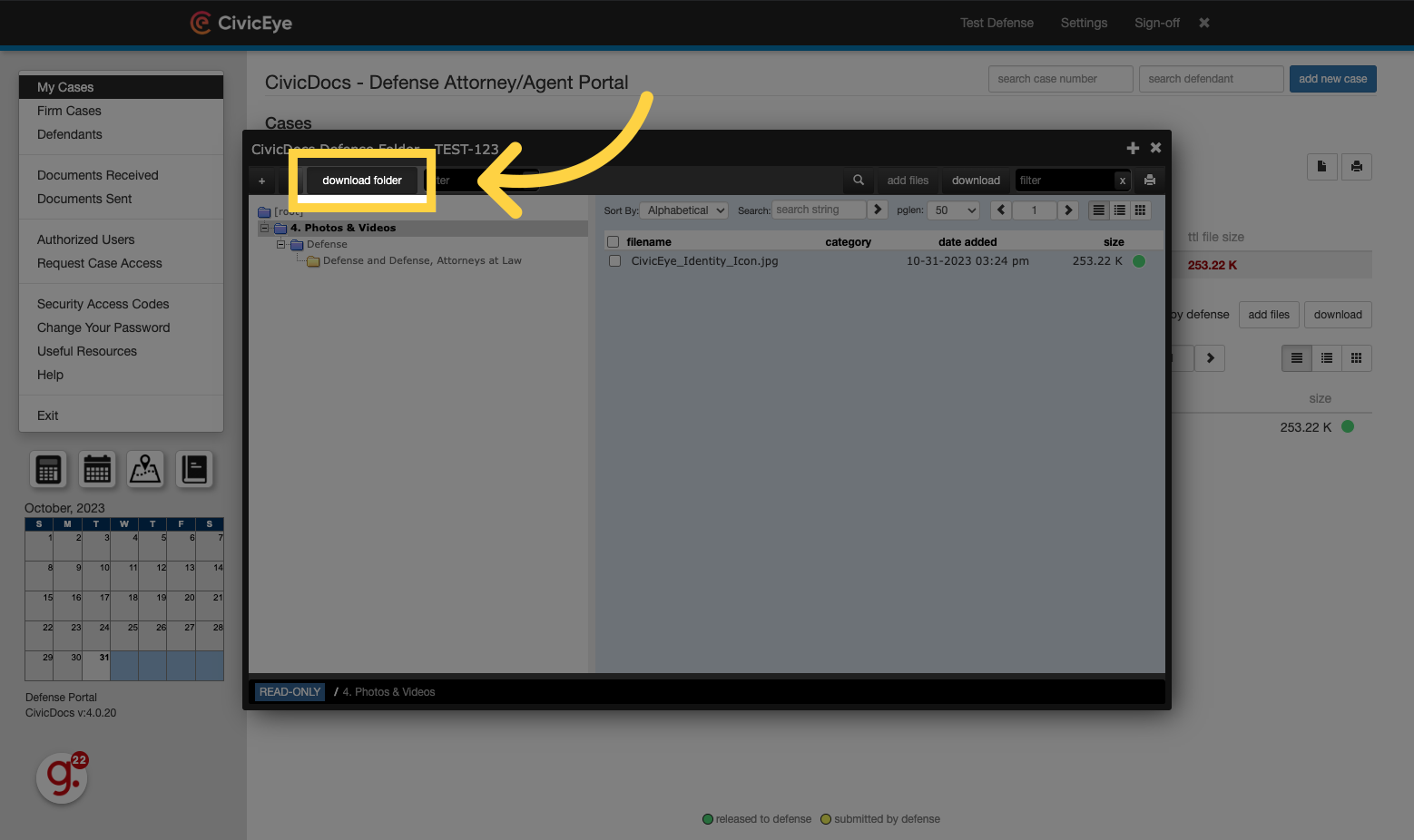1414x840 pixels.
Task: Click download in the folder dialog toolbar
Action: point(976,181)
